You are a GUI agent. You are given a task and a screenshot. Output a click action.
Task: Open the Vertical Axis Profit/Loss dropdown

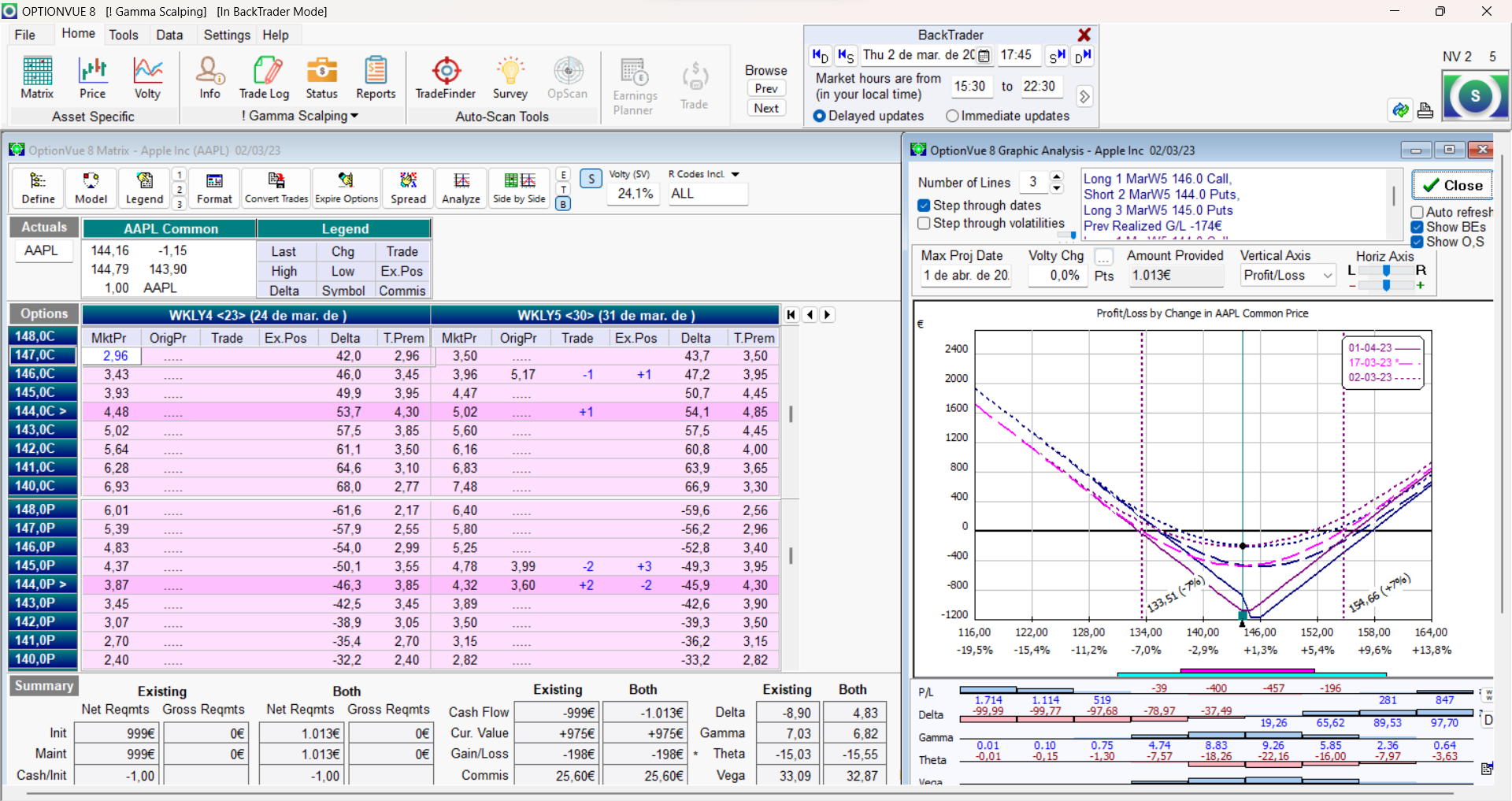pyautogui.click(x=1327, y=276)
